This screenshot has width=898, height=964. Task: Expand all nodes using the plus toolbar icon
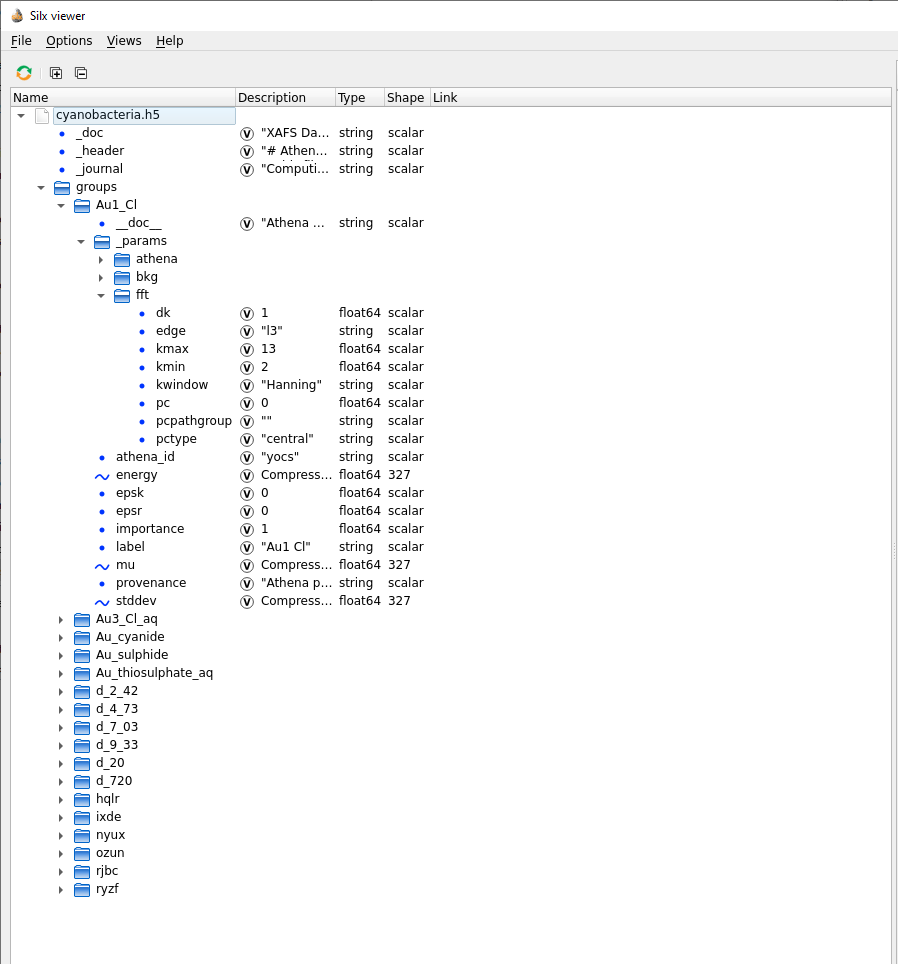coord(55,72)
